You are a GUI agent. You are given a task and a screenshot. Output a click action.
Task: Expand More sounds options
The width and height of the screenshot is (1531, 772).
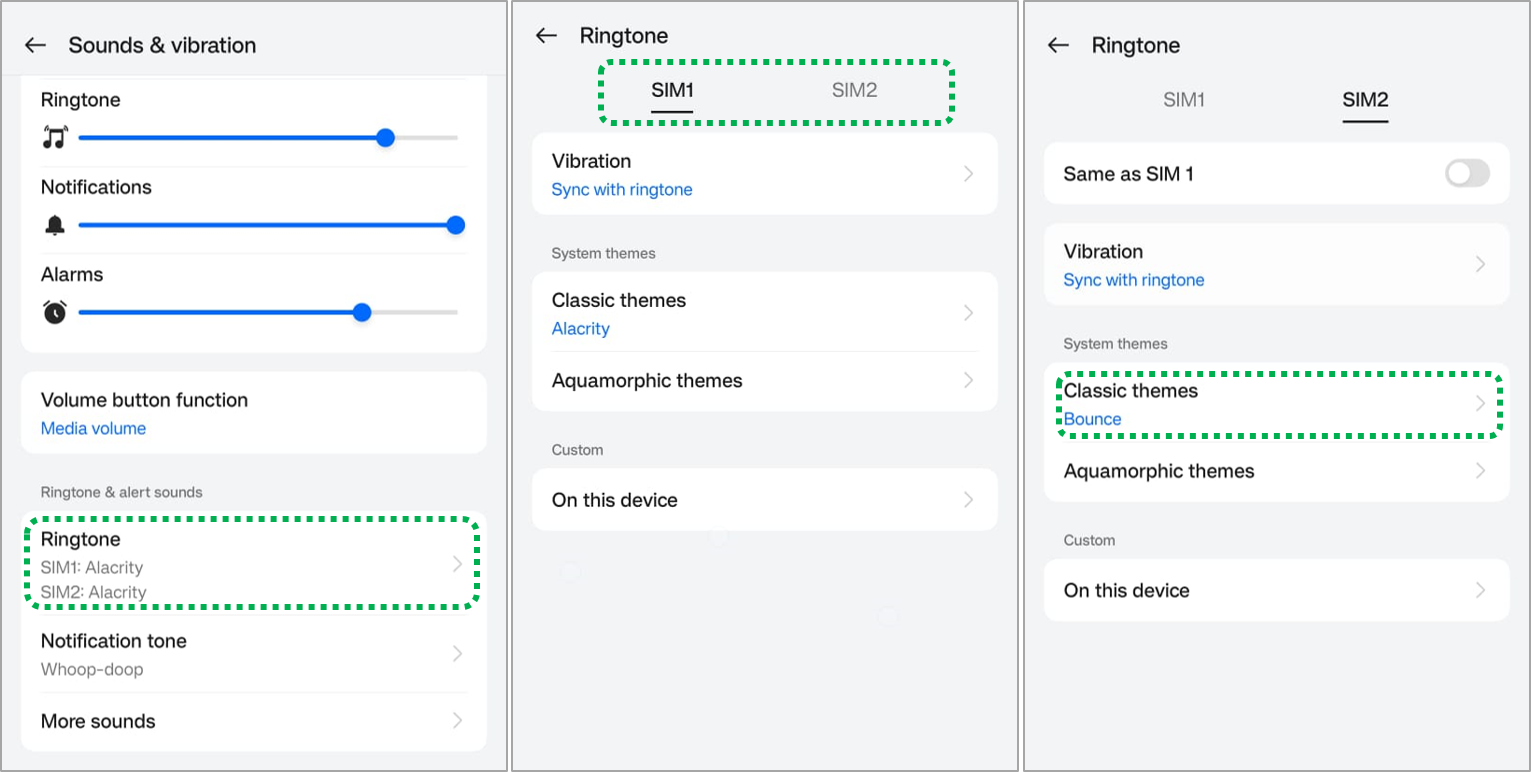pyautogui.click(x=252, y=721)
